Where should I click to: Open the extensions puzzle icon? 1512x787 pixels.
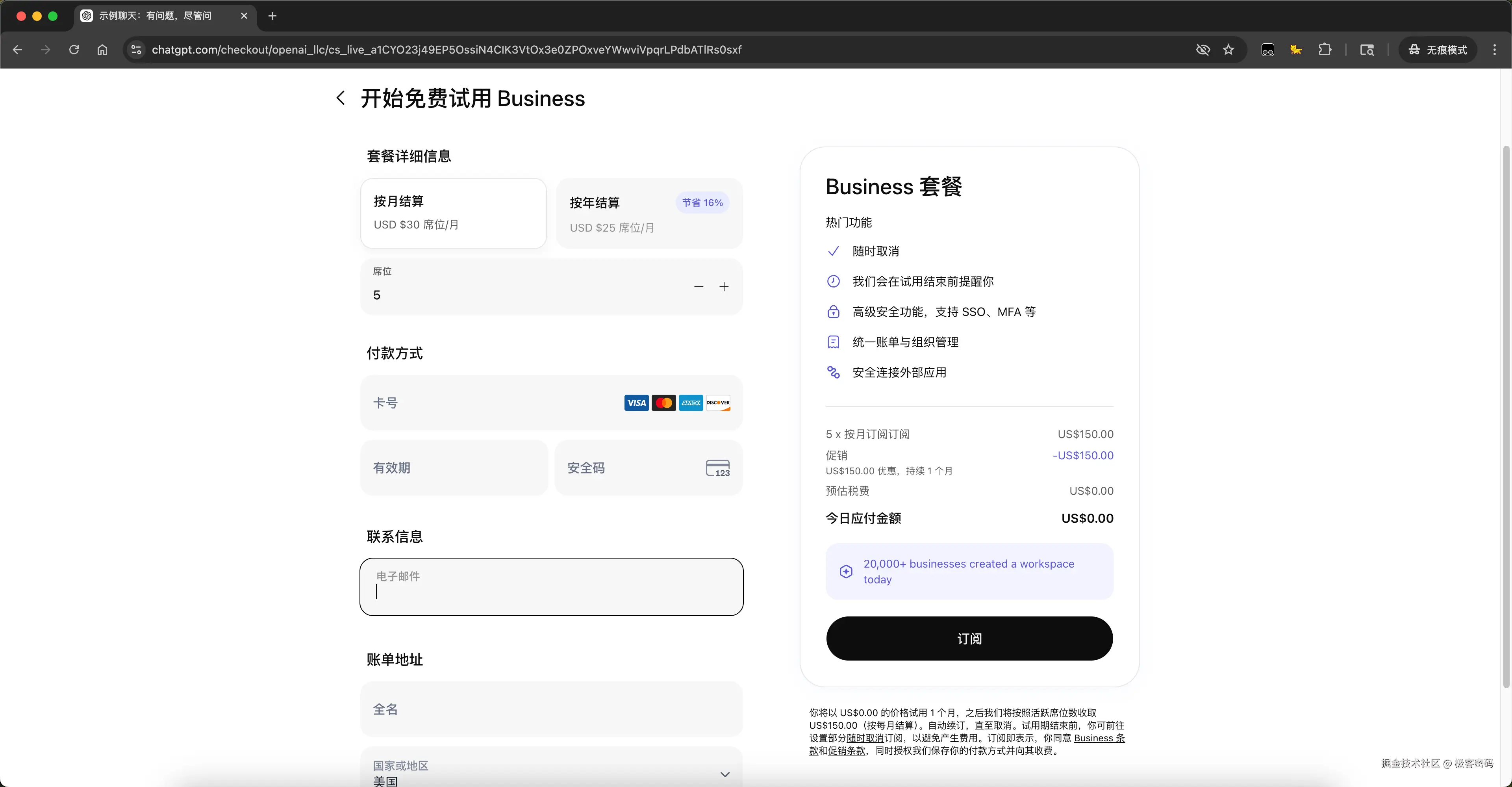[x=1325, y=50]
